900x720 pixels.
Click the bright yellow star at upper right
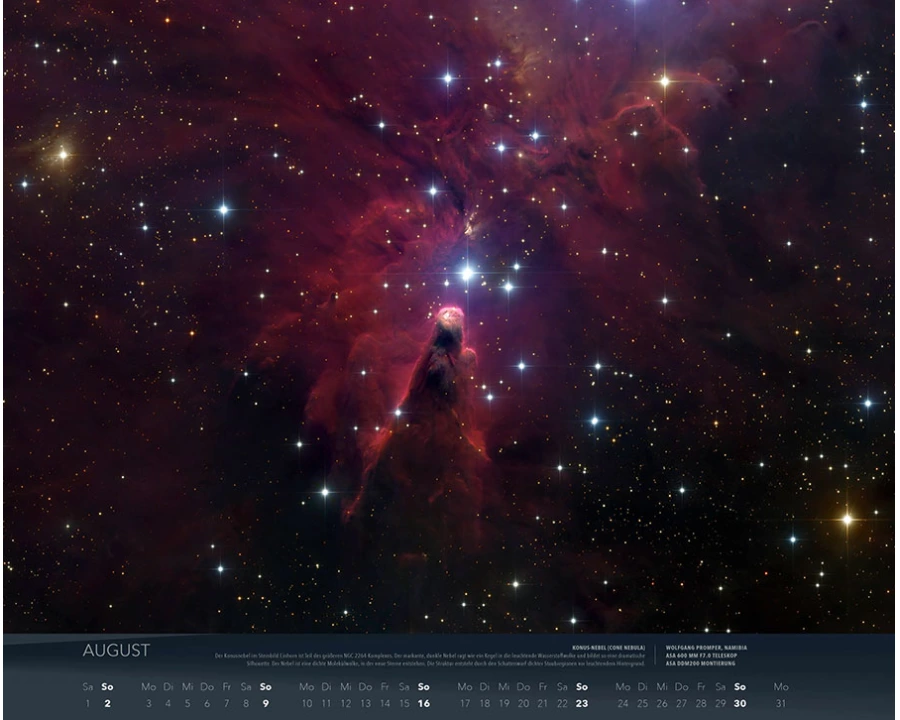(x=664, y=81)
